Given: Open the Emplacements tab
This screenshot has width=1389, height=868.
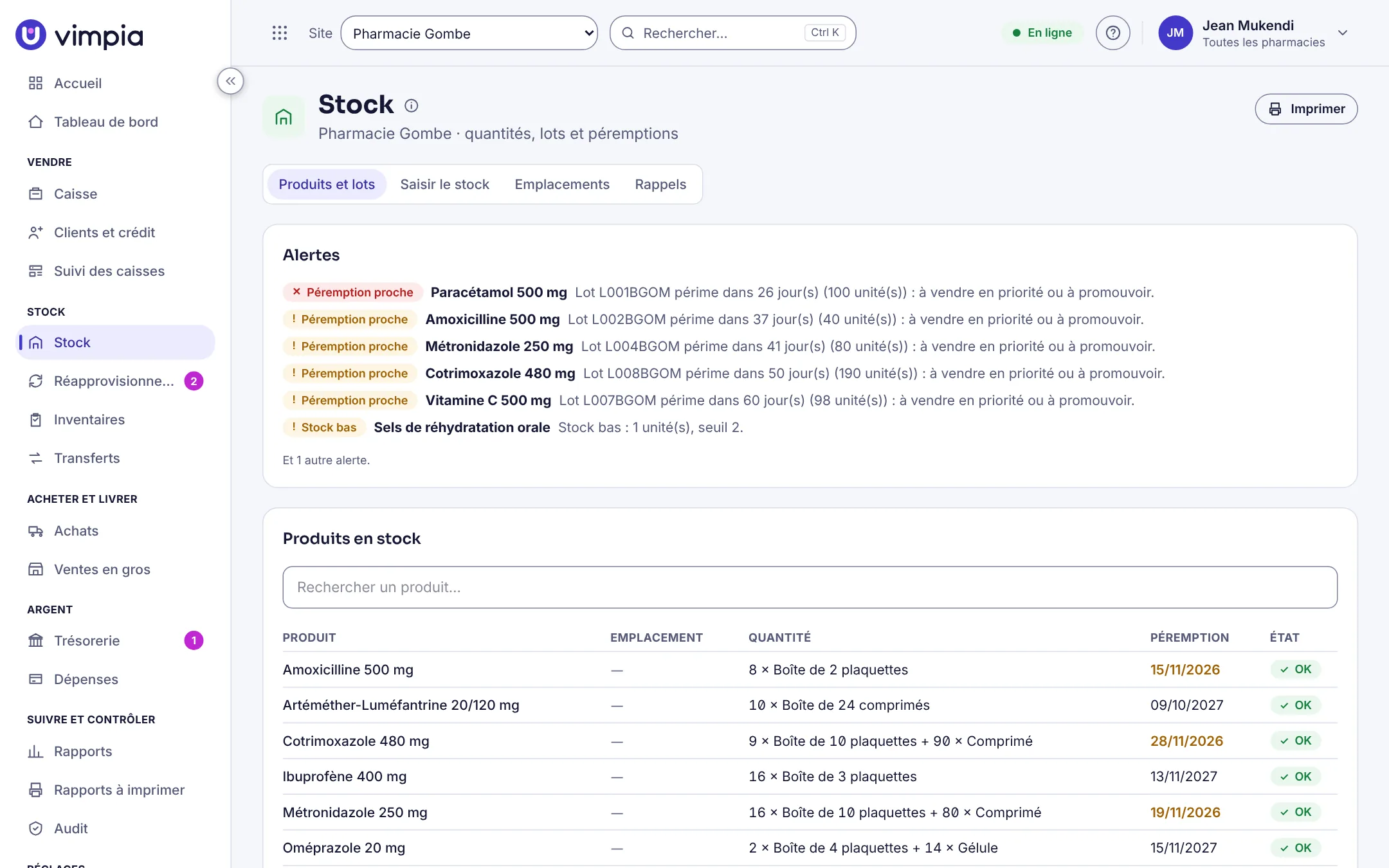Looking at the screenshot, I should tap(562, 184).
